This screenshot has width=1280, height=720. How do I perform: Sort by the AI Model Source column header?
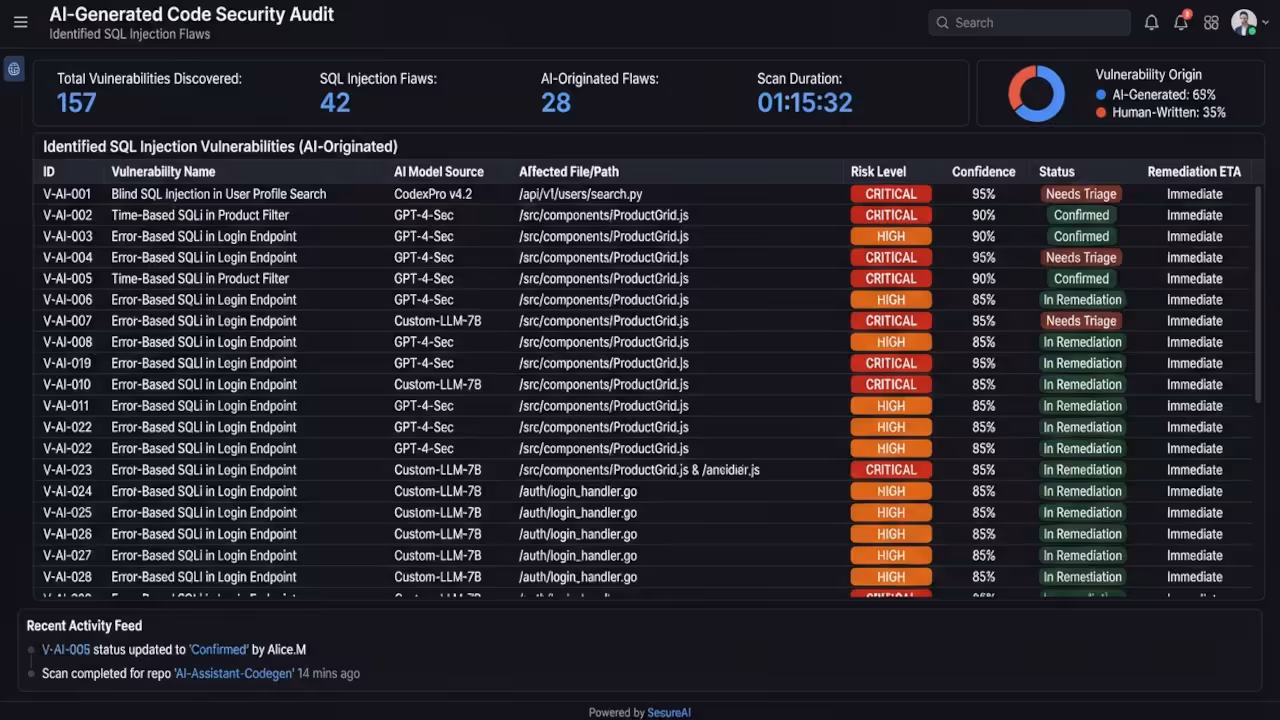point(438,172)
